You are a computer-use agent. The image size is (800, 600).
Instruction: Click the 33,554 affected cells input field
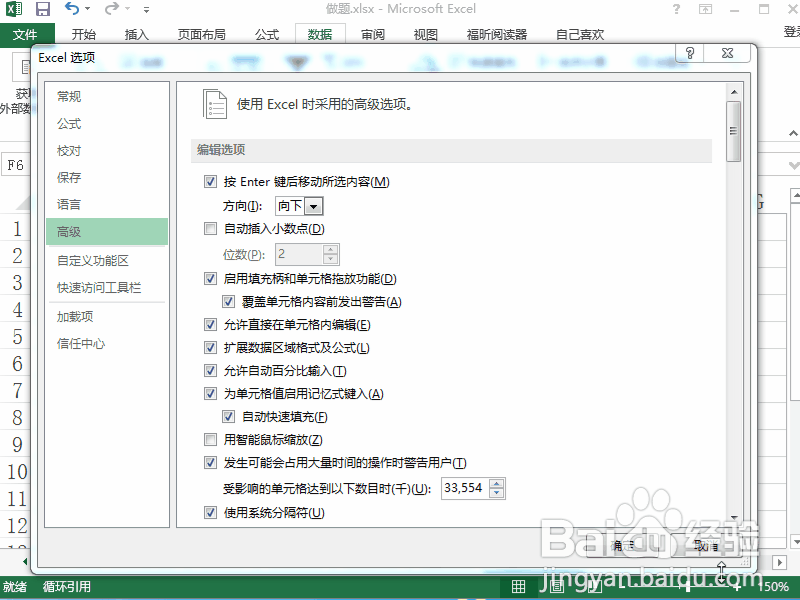465,488
